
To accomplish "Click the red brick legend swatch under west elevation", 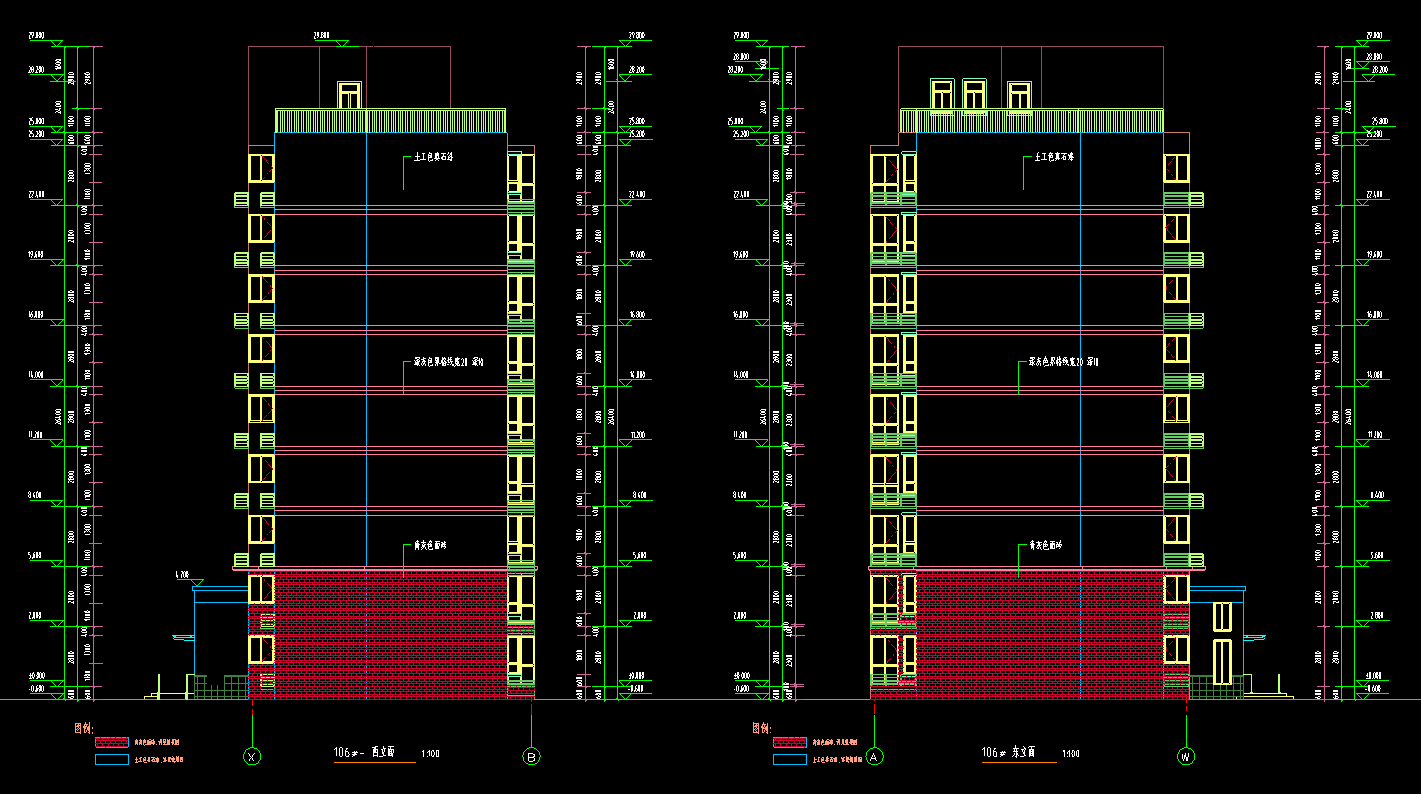I will click(x=113, y=742).
